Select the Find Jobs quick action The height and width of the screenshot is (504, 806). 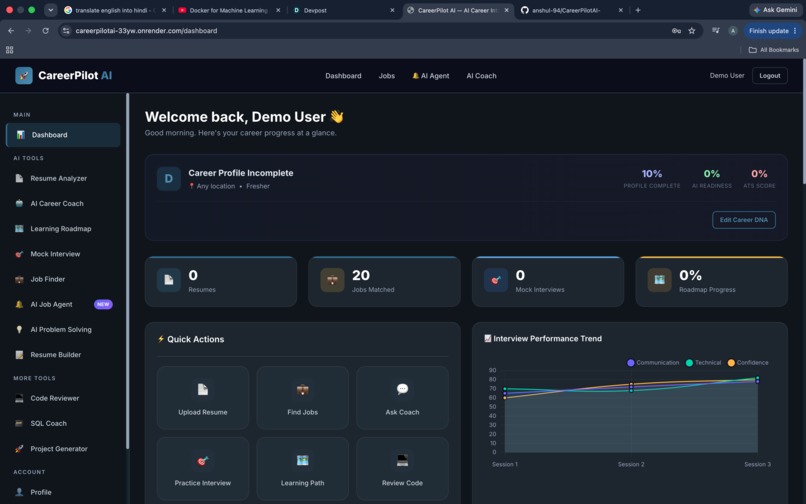coord(302,398)
